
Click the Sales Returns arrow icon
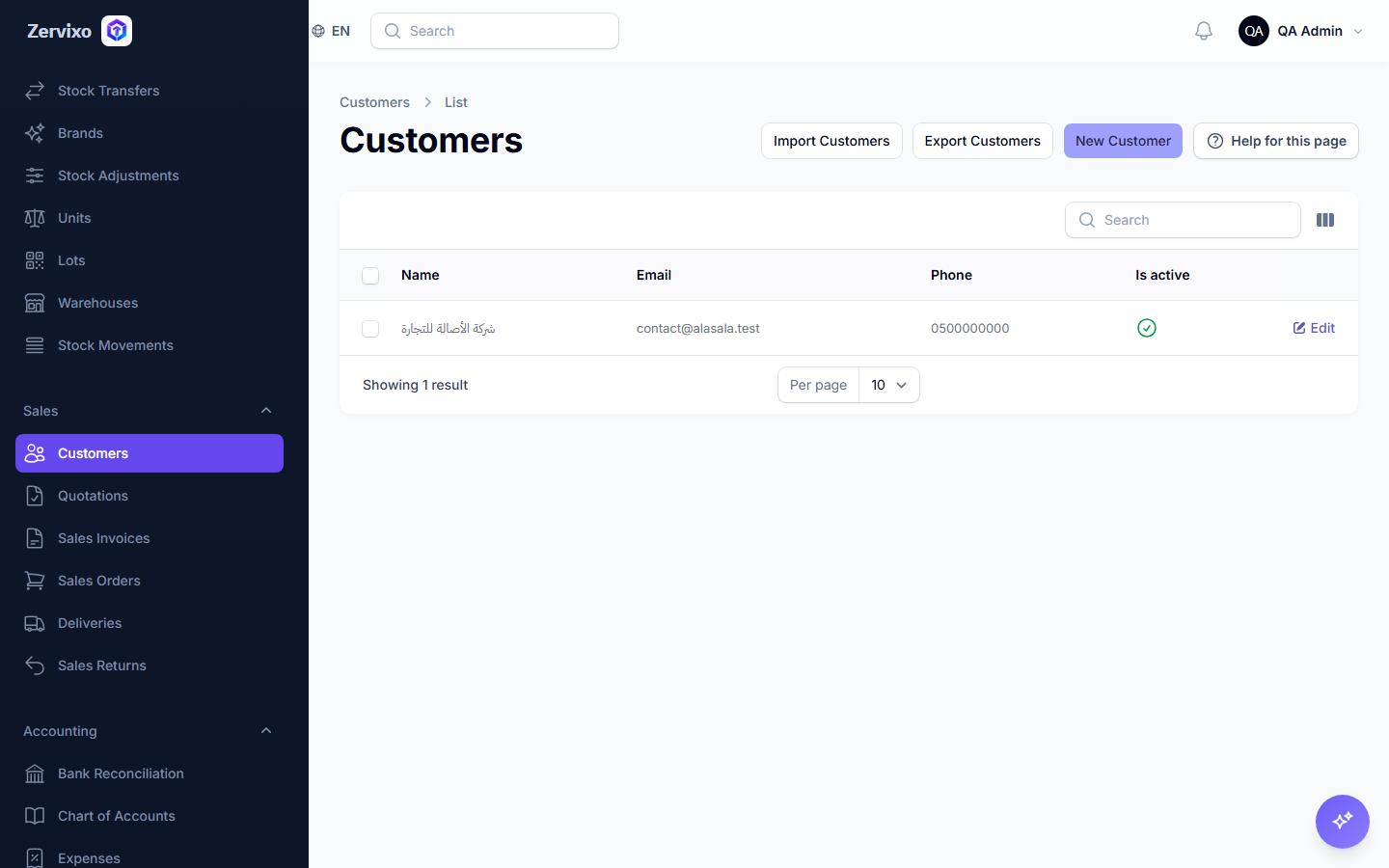click(35, 665)
